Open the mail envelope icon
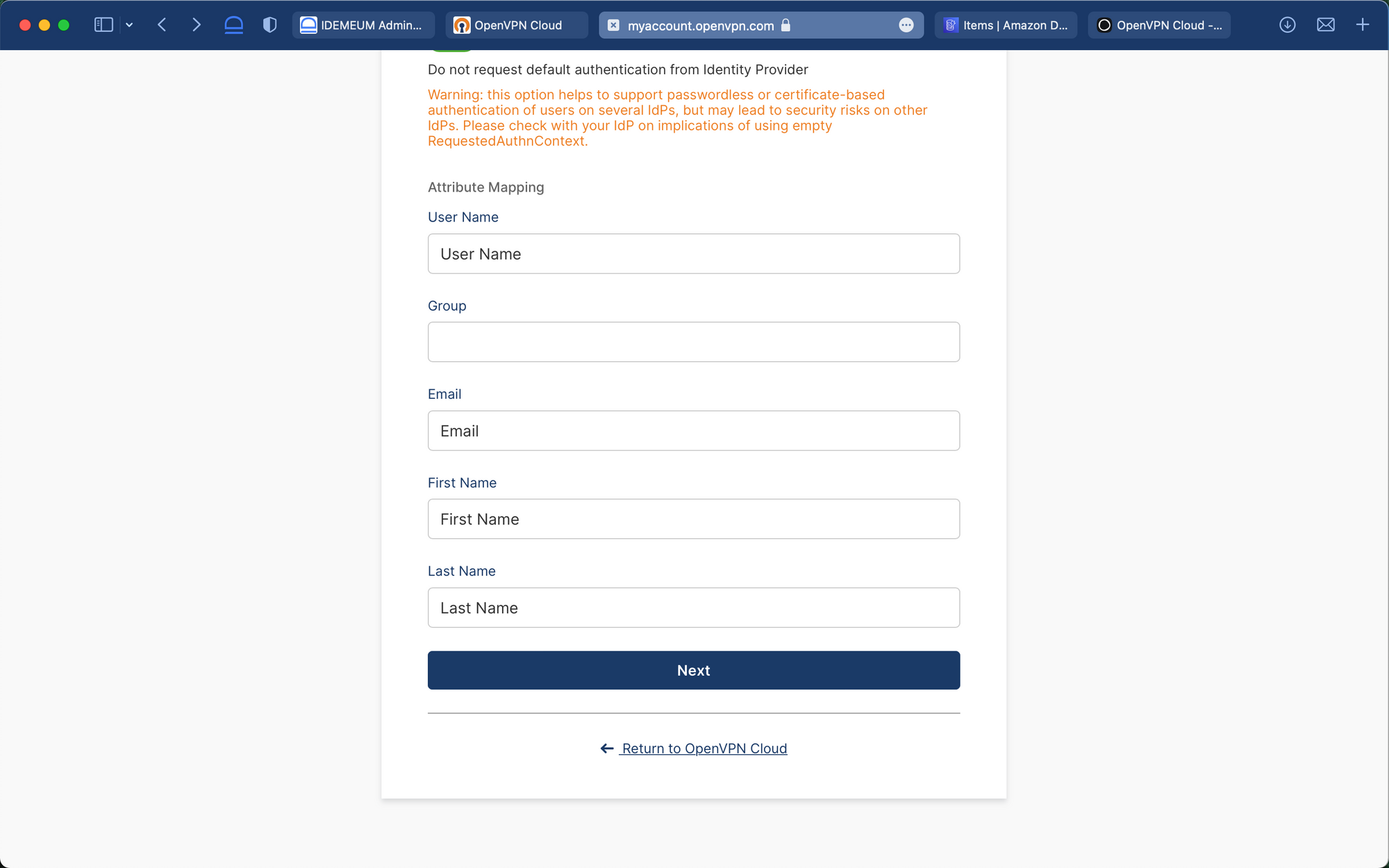Image resolution: width=1389 pixels, height=868 pixels. point(1326,25)
